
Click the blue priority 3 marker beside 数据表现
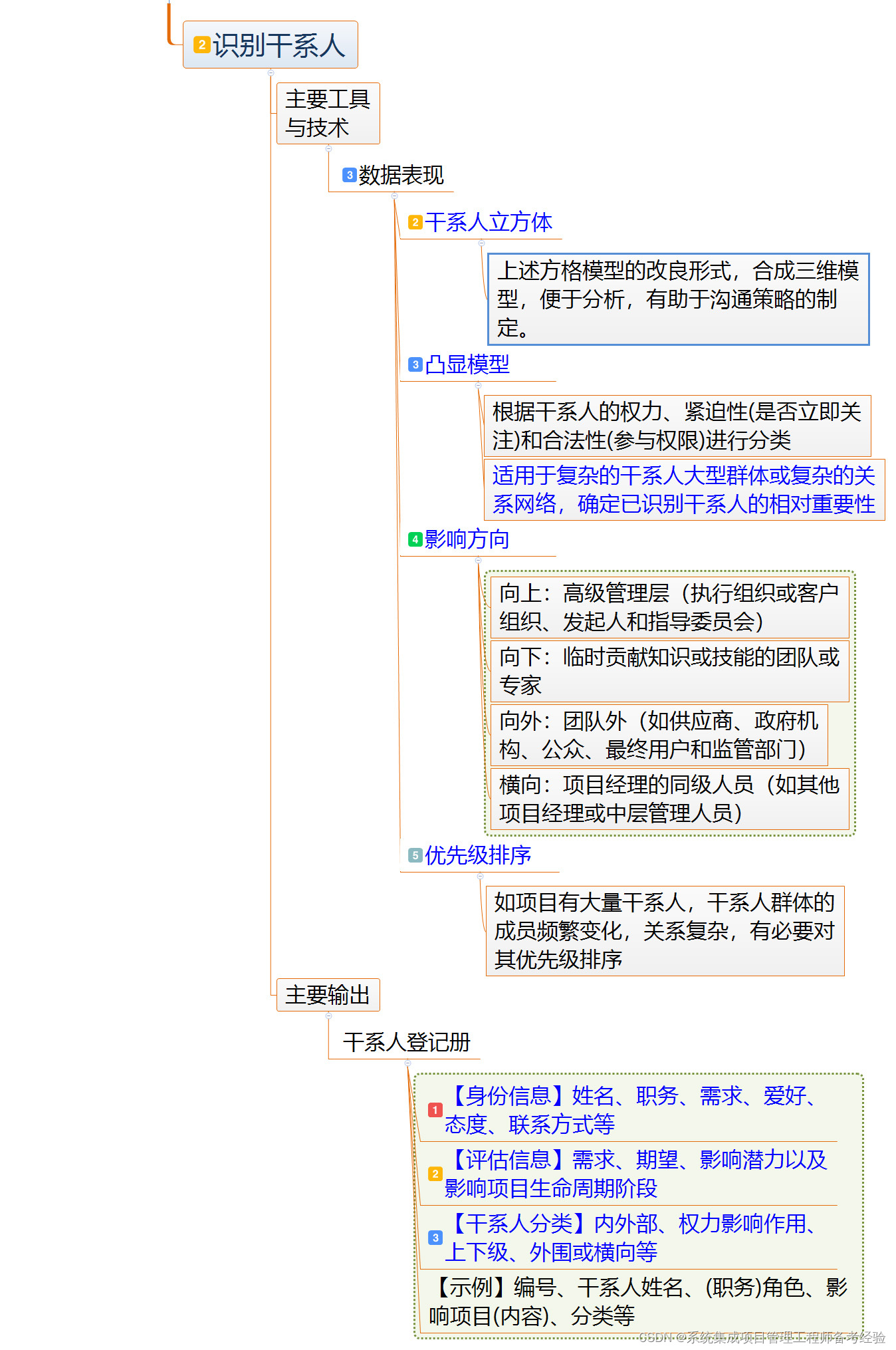[350, 175]
